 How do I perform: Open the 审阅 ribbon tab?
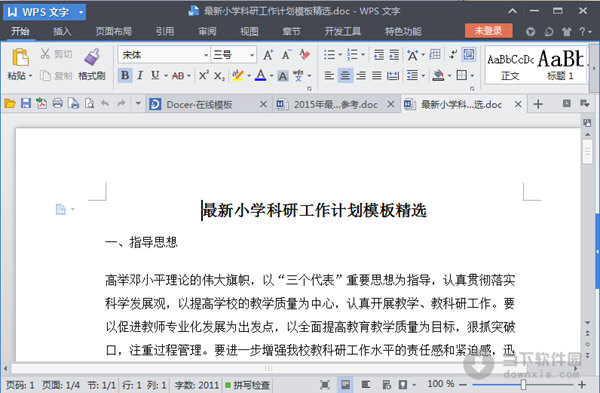pos(207,31)
